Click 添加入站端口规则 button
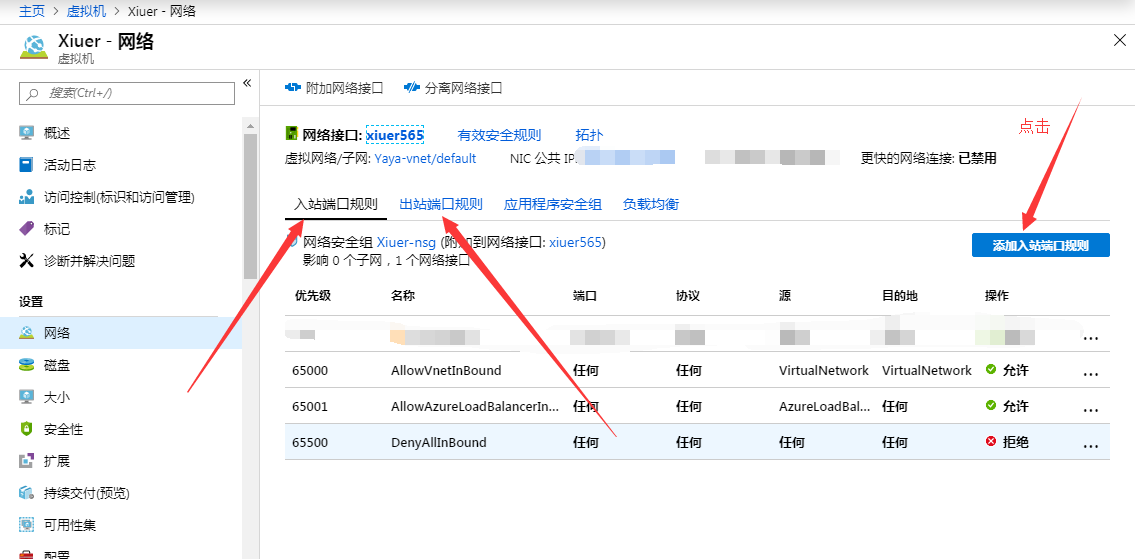Image resolution: width=1135 pixels, height=559 pixels. tap(1040, 245)
